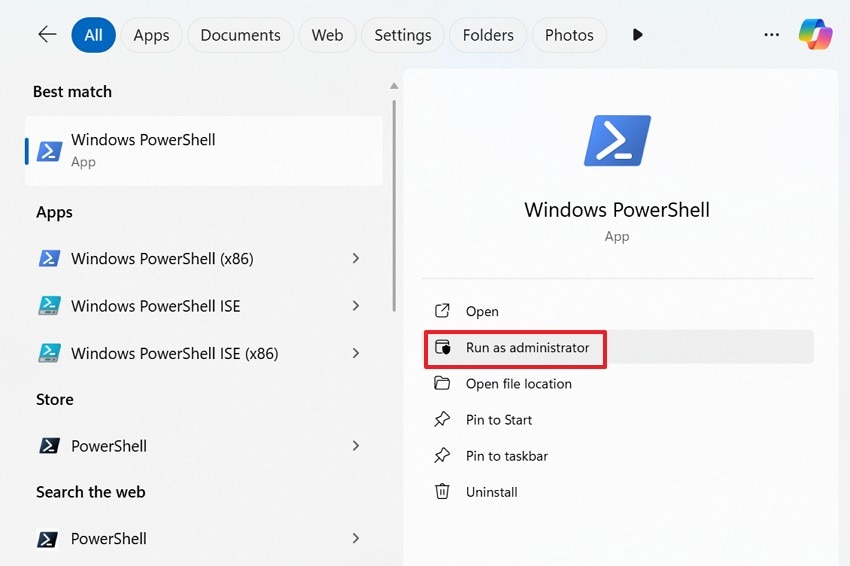Select the Windows PowerShell ISE result text
Image resolution: width=850 pixels, height=566 pixels.
click(156, 306)
